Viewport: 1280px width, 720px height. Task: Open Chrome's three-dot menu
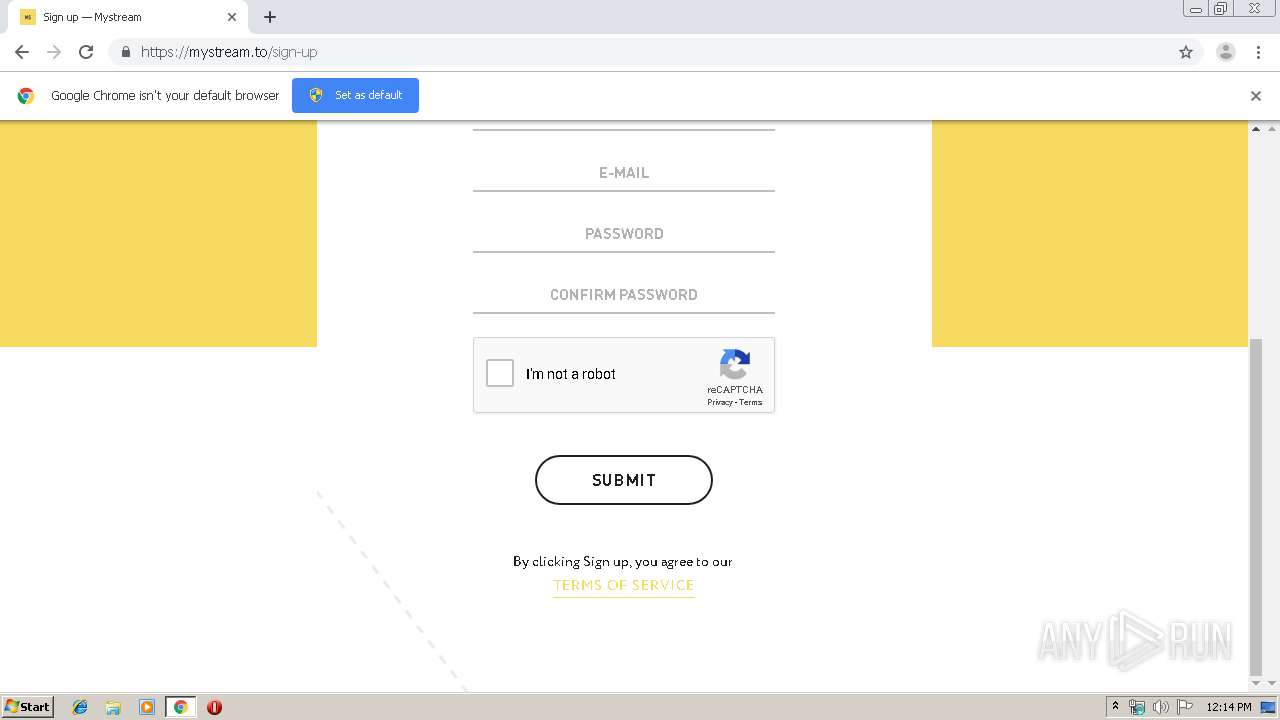click(1259, 52)
